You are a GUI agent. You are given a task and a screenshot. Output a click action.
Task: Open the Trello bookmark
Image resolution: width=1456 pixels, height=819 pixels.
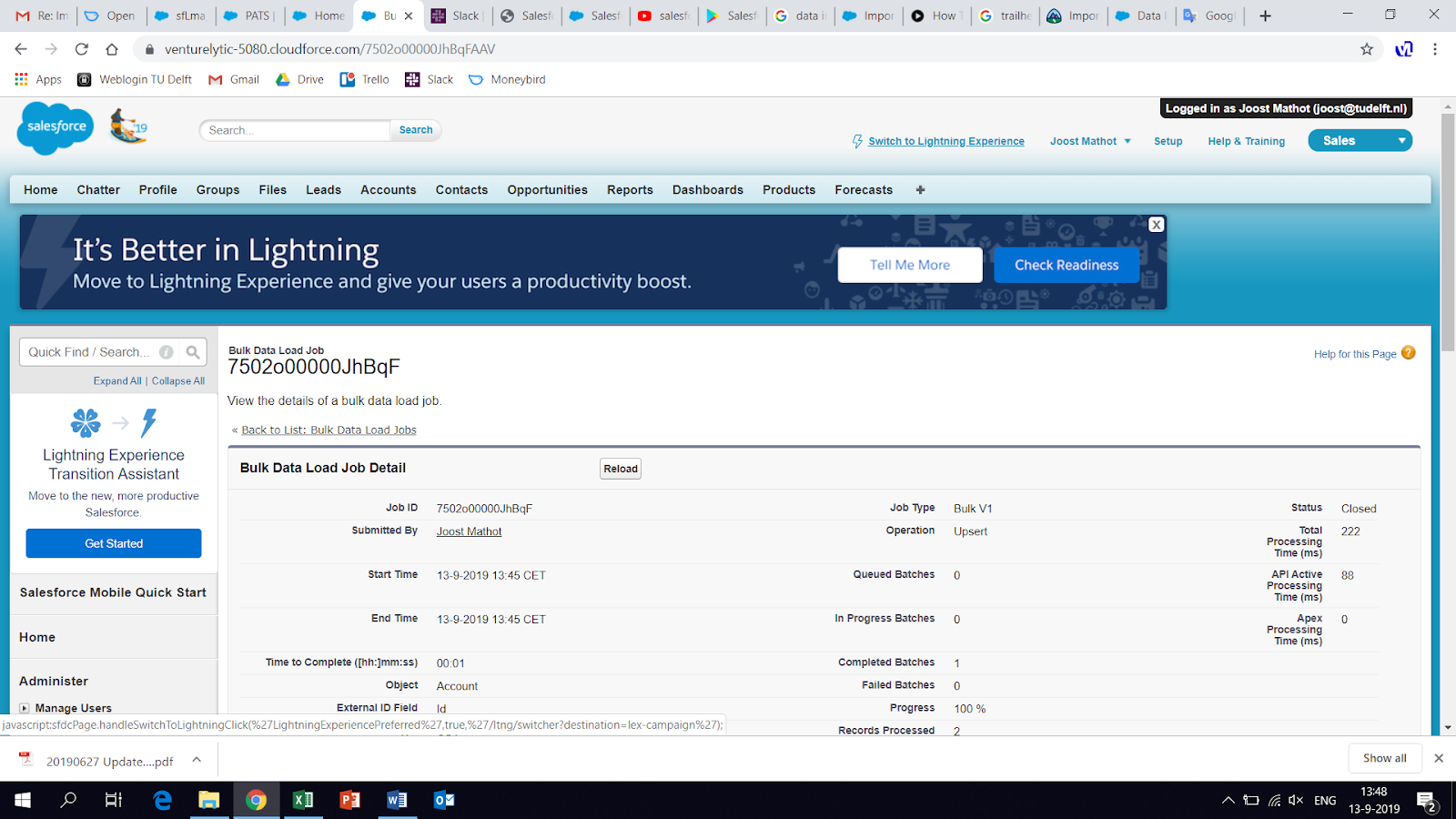point(364,80)
